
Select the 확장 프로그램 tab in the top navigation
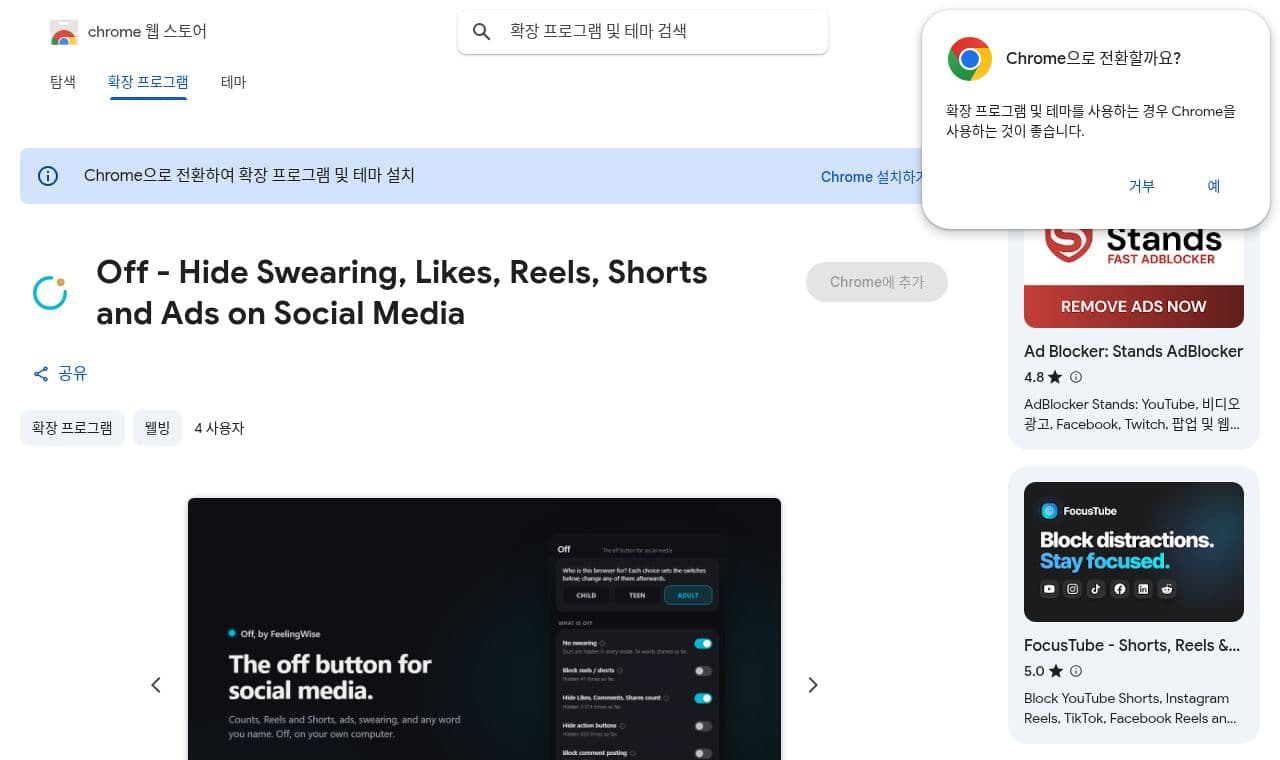click(x=148, y=82)
